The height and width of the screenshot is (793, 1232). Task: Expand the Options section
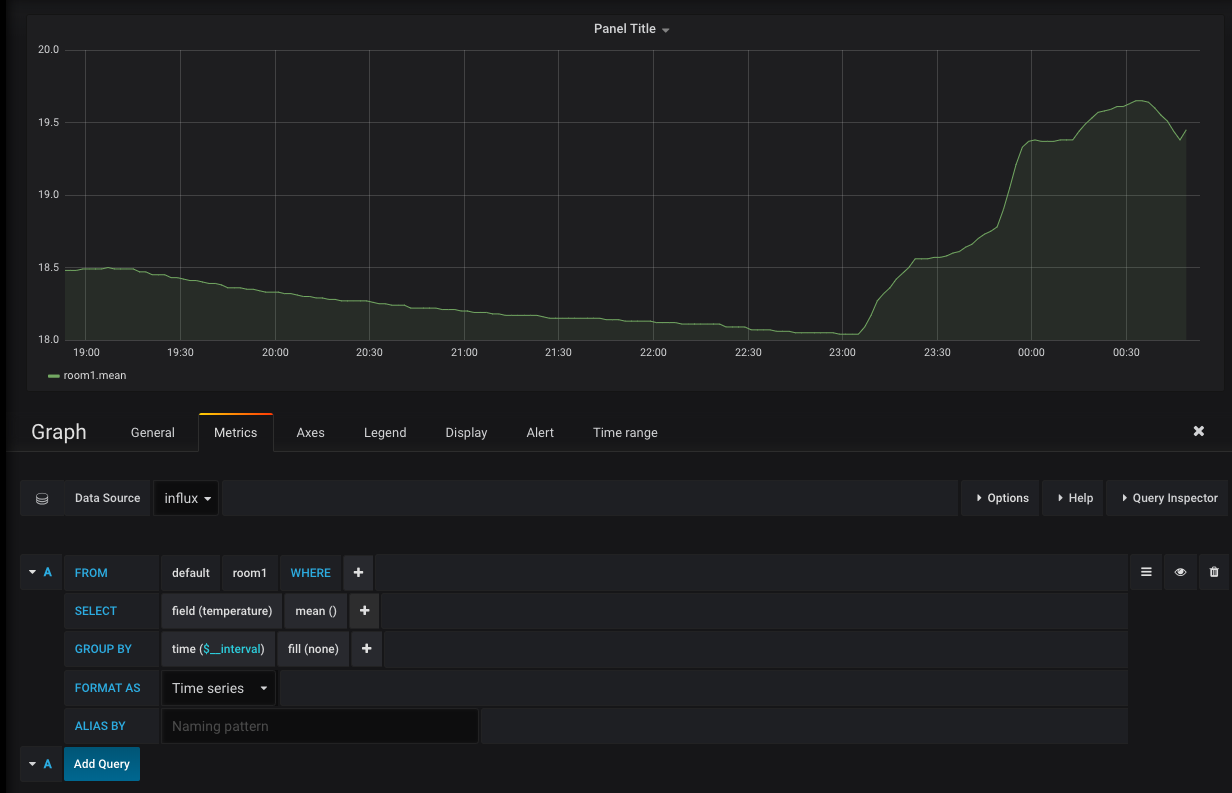point(1000,498)
